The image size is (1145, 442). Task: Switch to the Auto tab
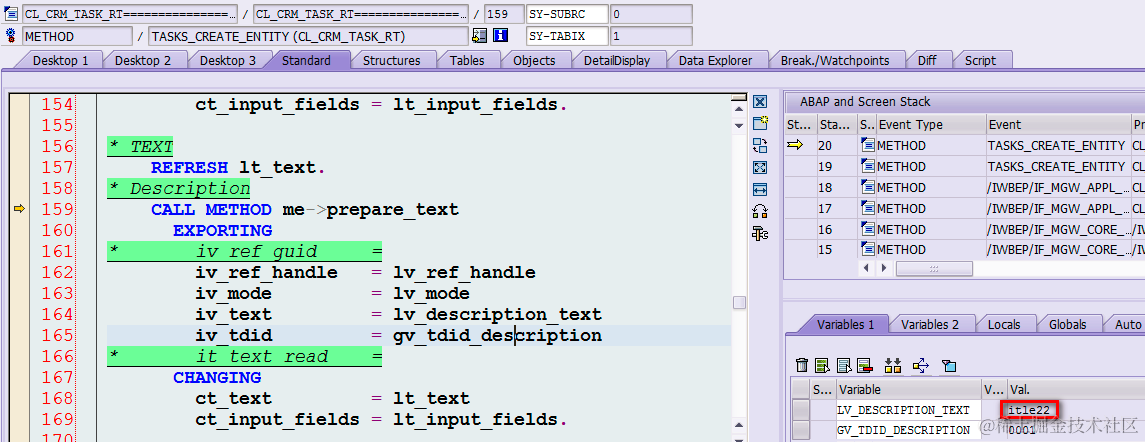click(x=1125, y=324)
